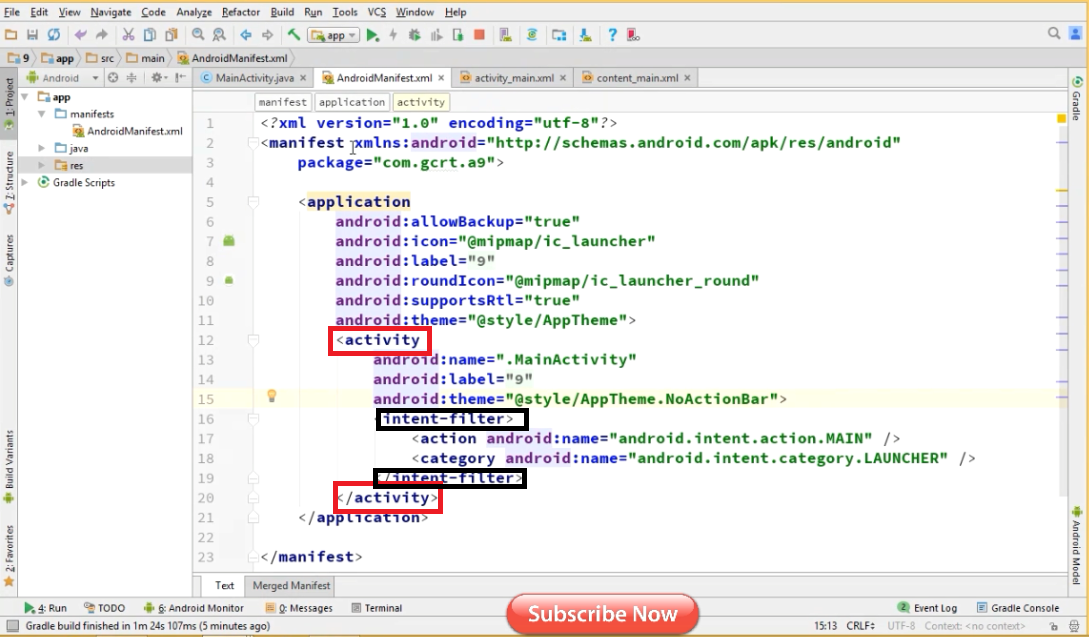Click the Profile app toolbar icon

tap(436, 35)
